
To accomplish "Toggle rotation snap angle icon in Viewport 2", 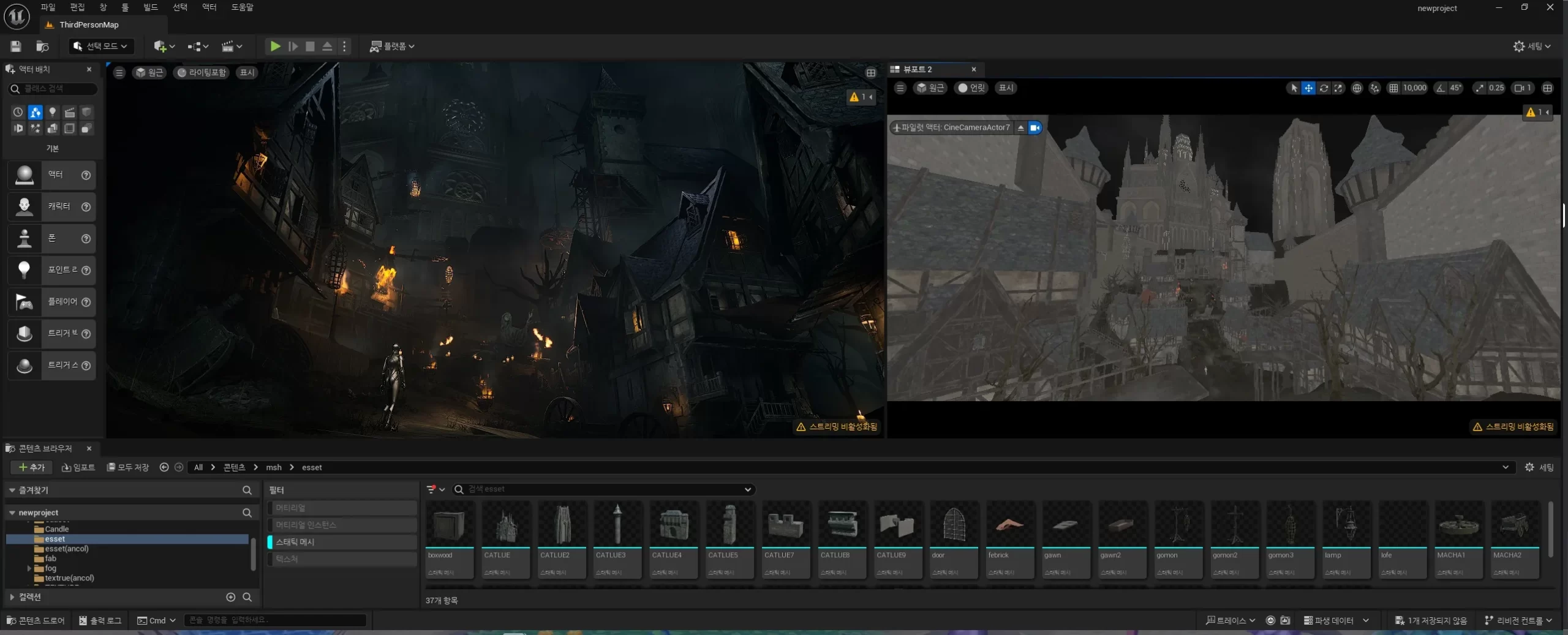I will point(1441,88).
